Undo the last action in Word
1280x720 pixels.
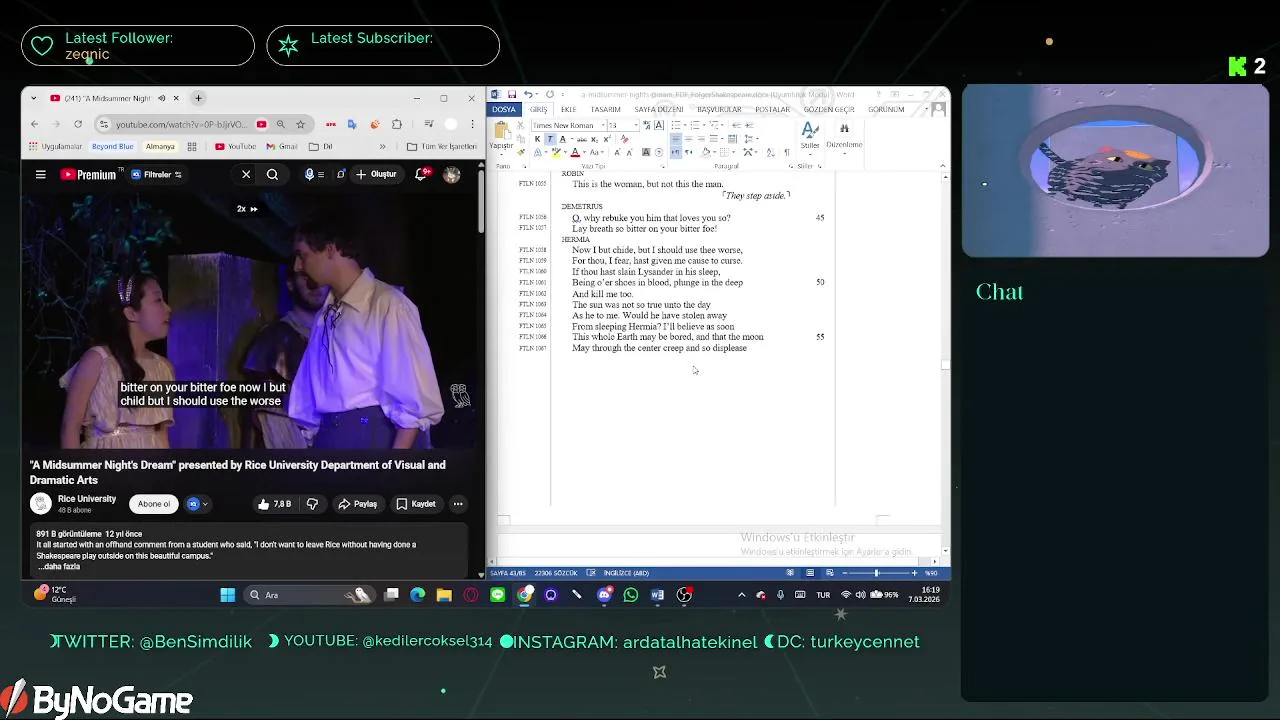tap(528, 94)
